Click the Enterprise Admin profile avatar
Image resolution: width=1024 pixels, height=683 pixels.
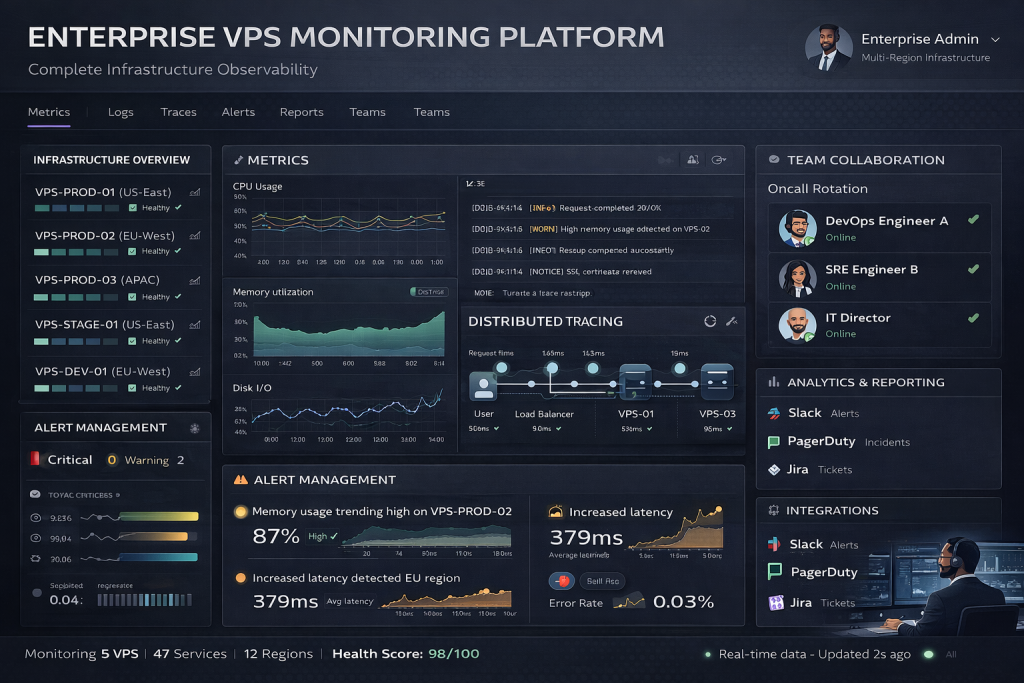[x=828, y=47]
